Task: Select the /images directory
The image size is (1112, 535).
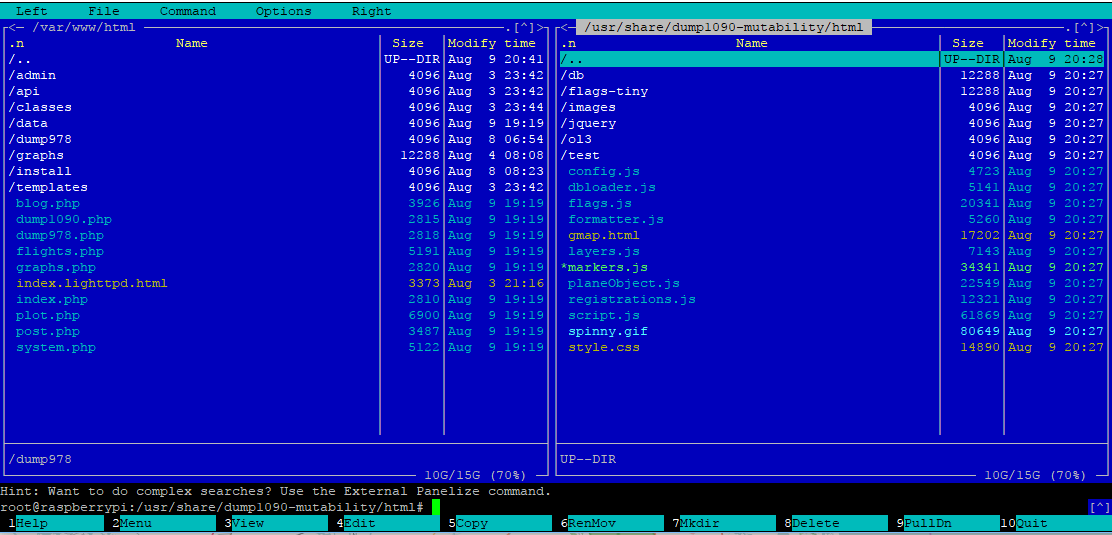Action: point(832,107)
